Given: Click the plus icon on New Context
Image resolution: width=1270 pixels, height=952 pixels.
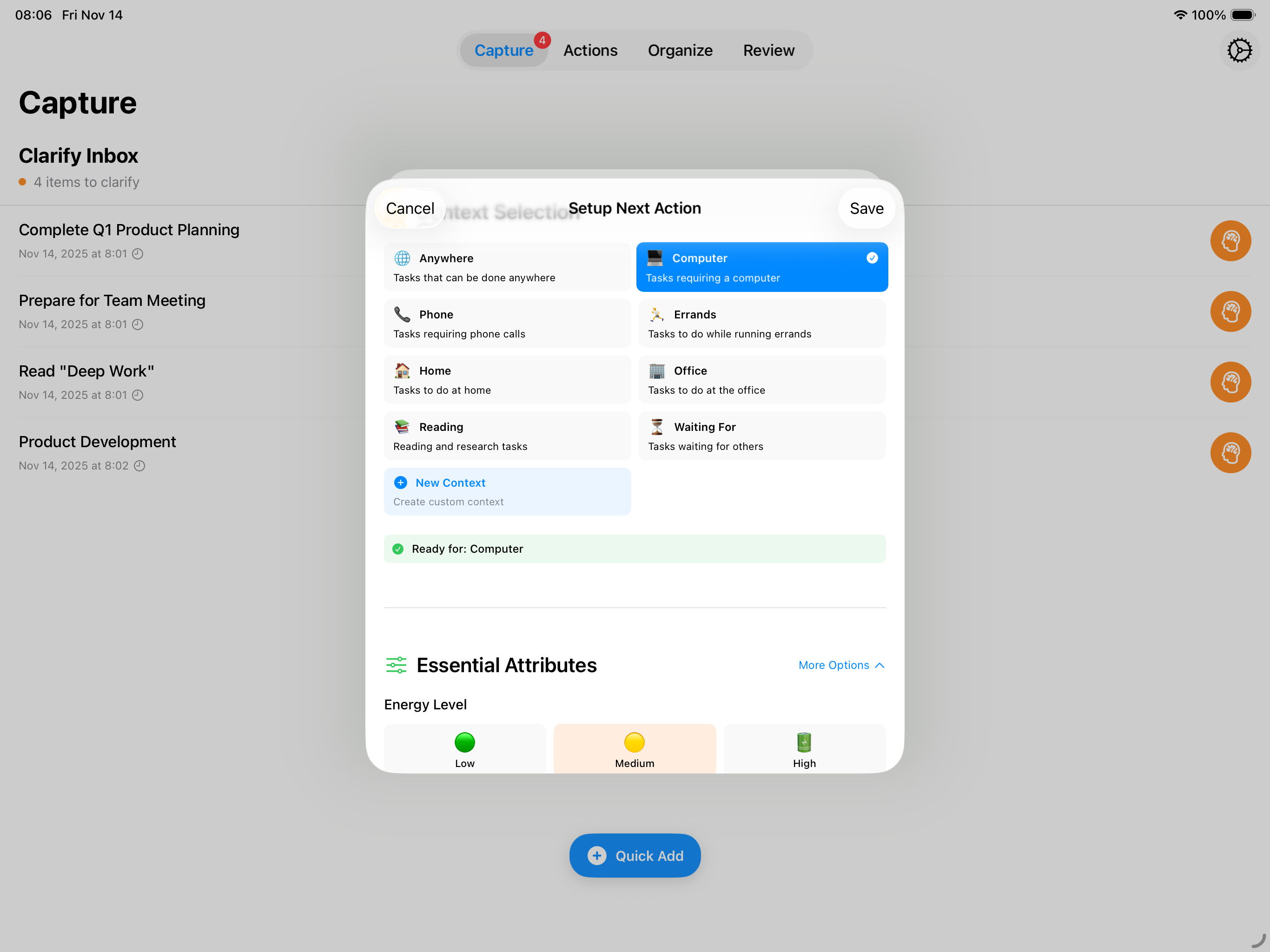Looking at the screenshot, I should pos(400,483).
